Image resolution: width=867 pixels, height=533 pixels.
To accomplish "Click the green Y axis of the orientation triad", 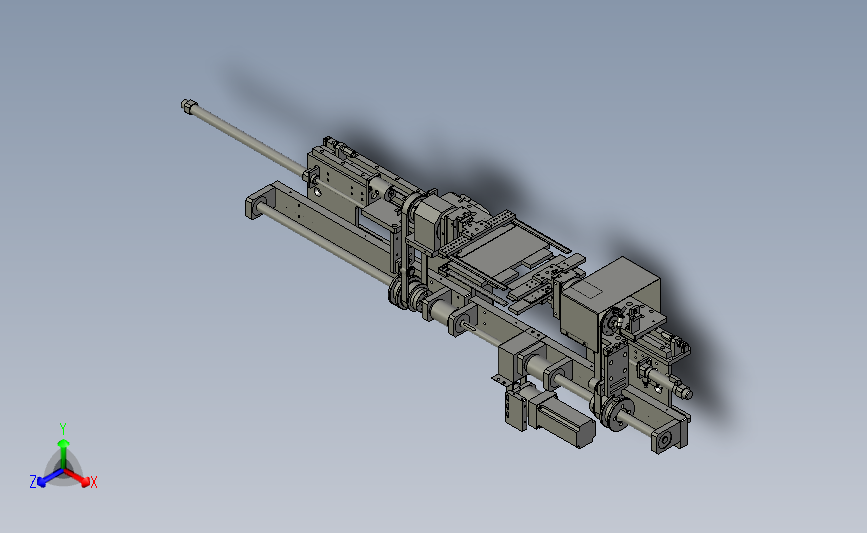I will pyautogui.click(x=63, y=454).
